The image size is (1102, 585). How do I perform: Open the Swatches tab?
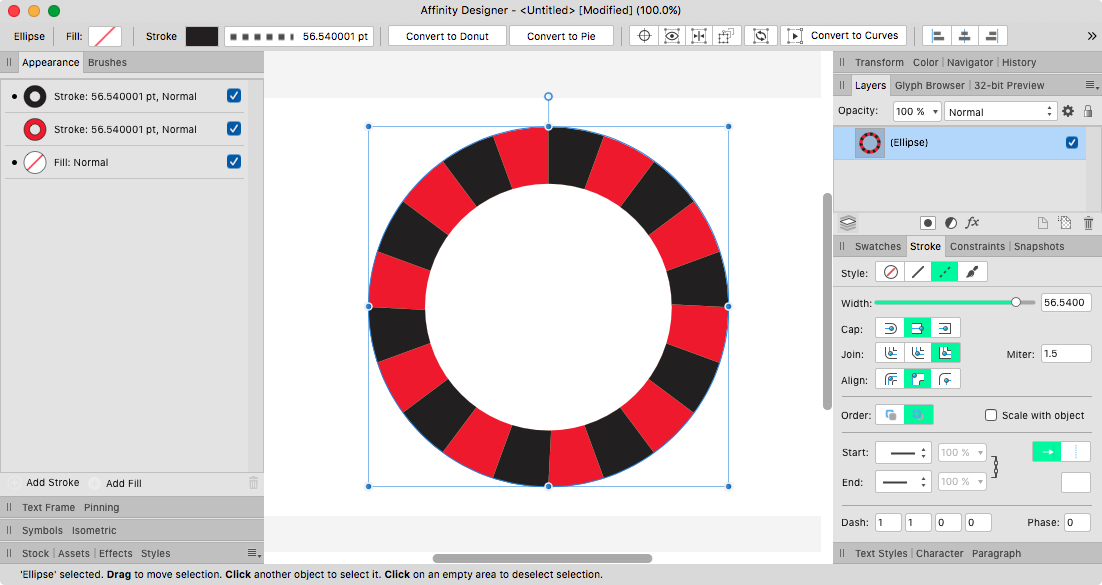click(x=878, y=246)
